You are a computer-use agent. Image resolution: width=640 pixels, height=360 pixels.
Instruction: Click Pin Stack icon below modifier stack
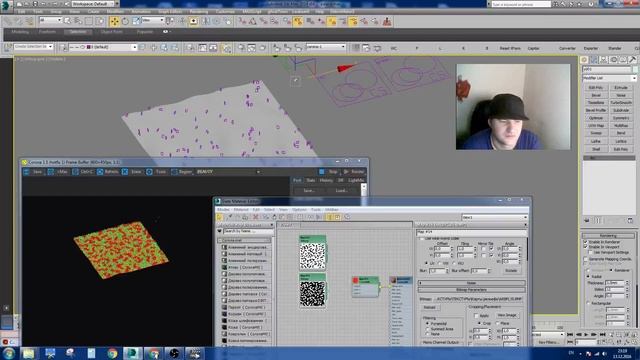tap(587, 220)
